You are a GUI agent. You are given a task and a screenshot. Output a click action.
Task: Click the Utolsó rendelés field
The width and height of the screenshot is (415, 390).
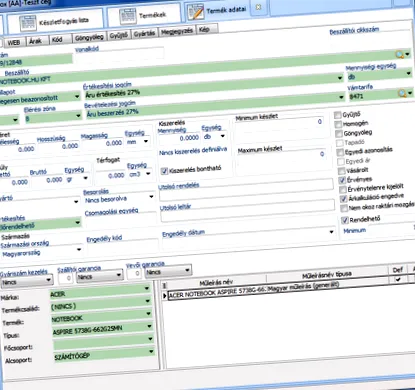(x=246, y=190)
